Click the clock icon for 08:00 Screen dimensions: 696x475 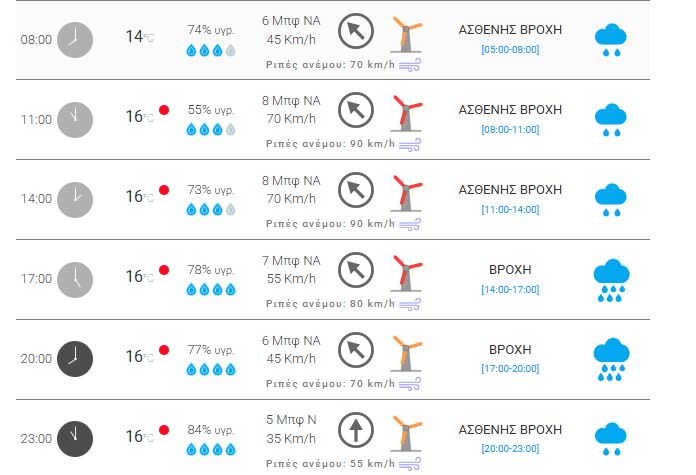(x=75, y=39)
